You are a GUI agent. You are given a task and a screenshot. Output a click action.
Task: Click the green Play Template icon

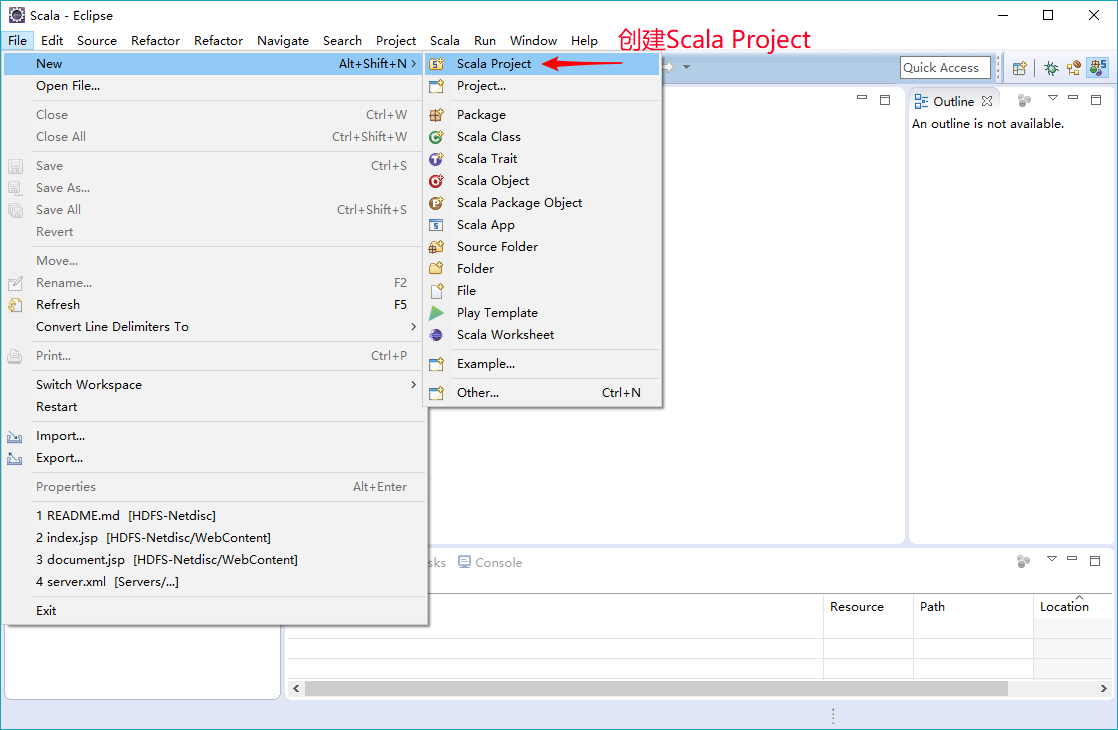pos(436,313)
